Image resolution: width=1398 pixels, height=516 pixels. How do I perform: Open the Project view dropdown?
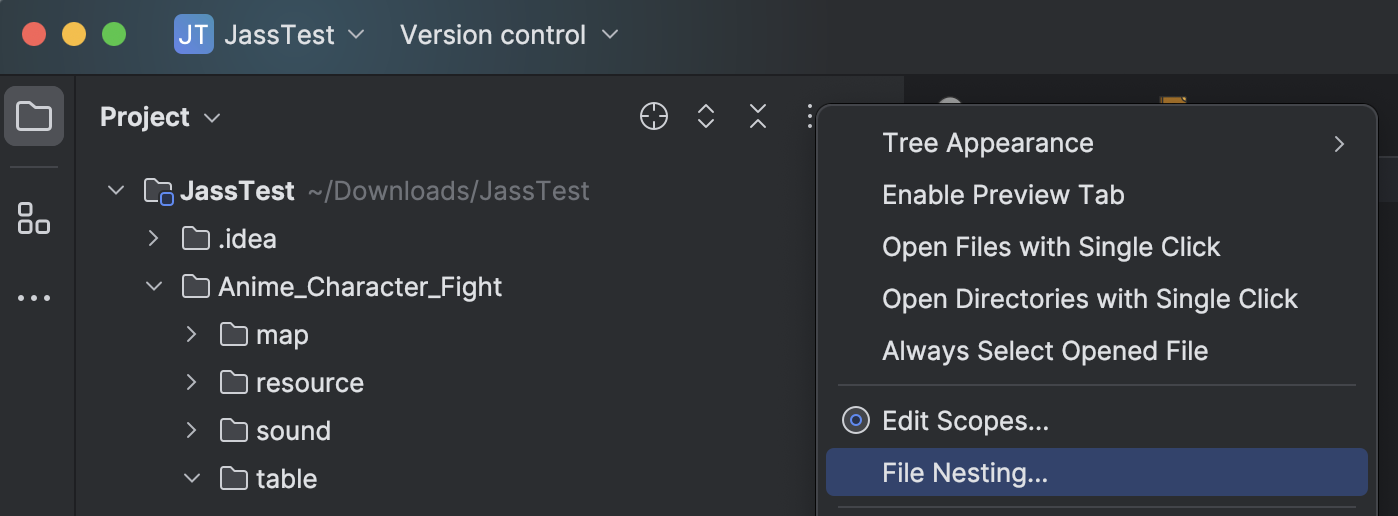(x=160, y=117)
